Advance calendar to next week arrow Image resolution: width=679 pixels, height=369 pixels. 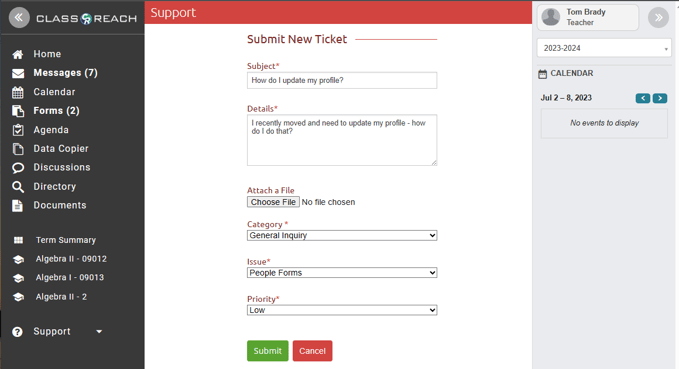[x=660, y=98]
